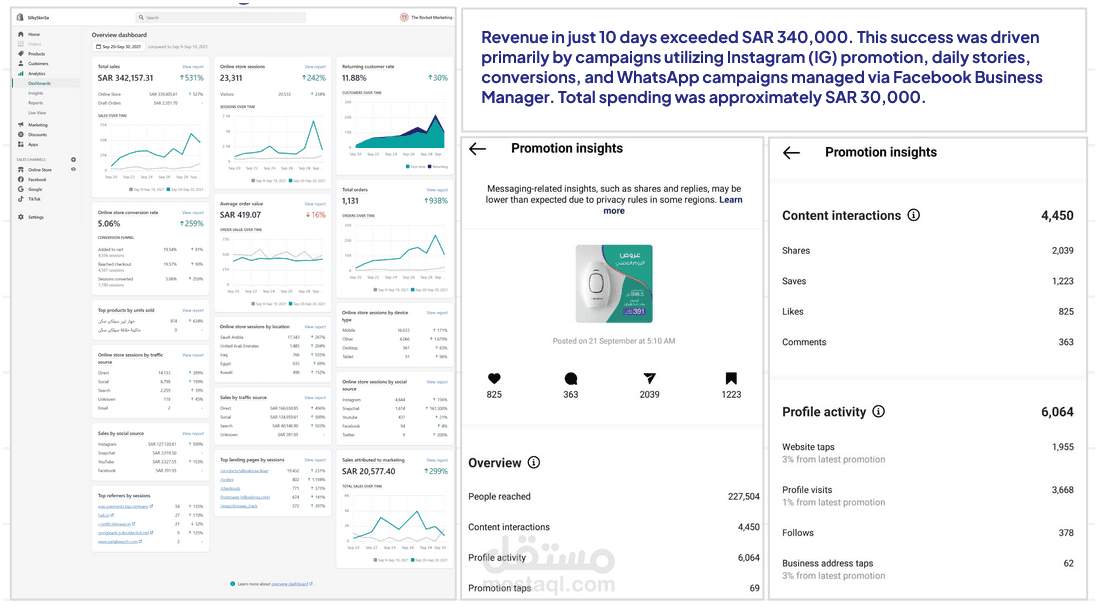Show info for Content interactions heading
Viewport: 1098px width, 608px height.
pos(914,215)
